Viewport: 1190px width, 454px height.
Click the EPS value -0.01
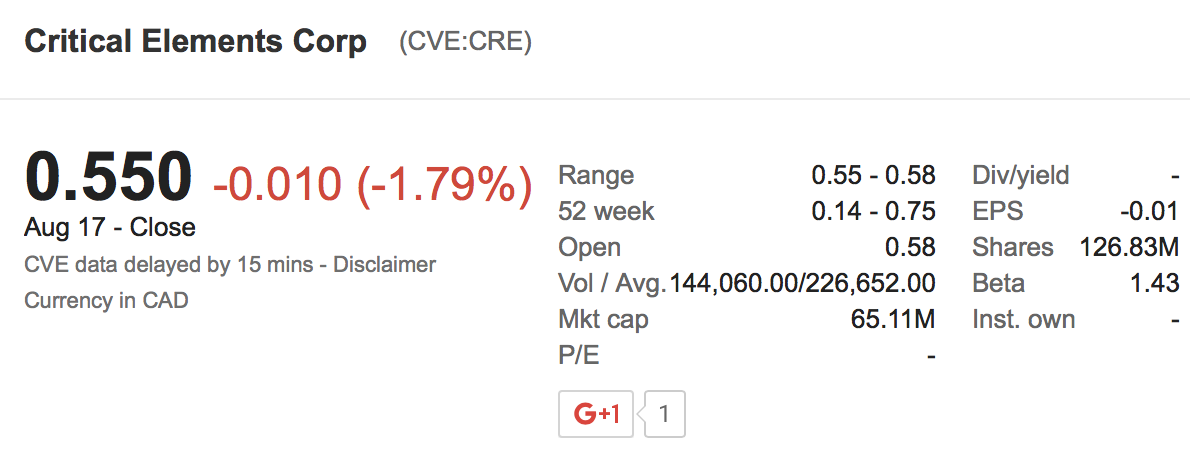point(1150,212)
